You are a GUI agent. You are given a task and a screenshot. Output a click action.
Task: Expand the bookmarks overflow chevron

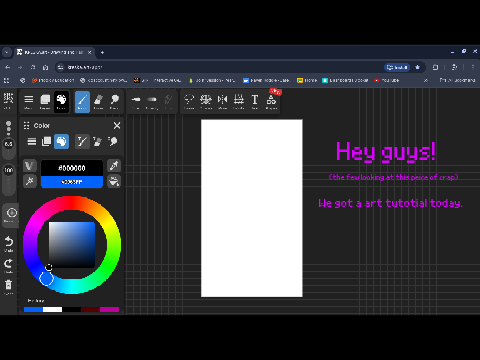(426, 80)
